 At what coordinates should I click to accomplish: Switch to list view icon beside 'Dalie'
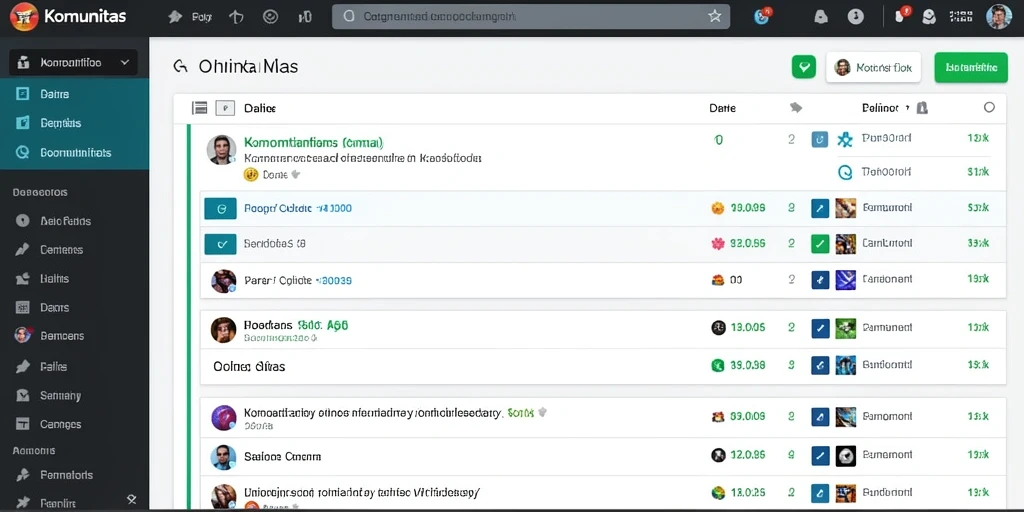[200, 108]
